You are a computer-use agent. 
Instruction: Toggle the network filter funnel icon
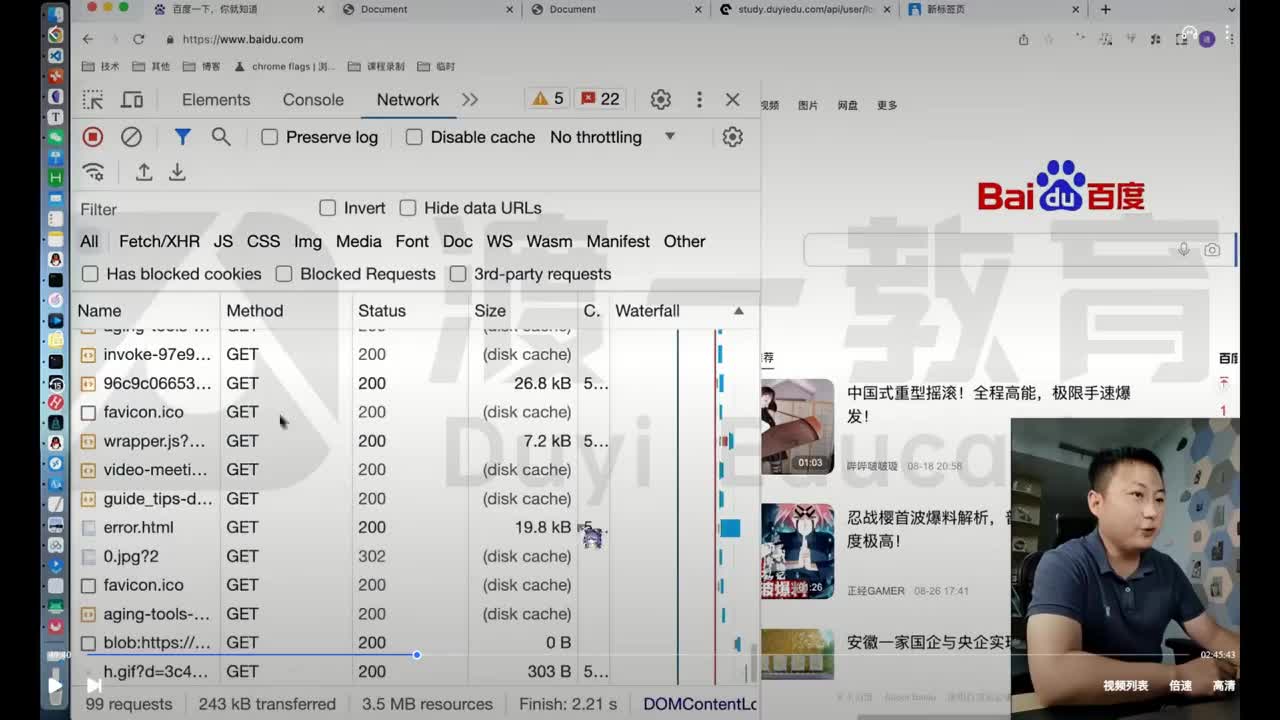pyautogui.click(x=182, y=137)
